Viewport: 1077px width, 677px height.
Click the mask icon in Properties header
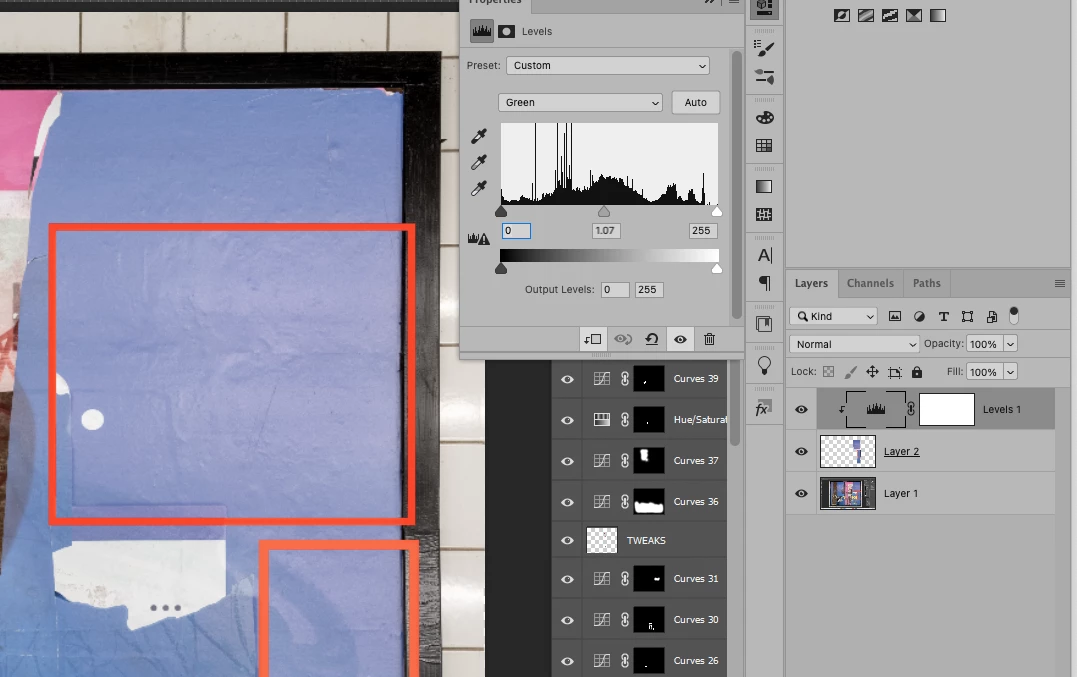pos(506,32)
